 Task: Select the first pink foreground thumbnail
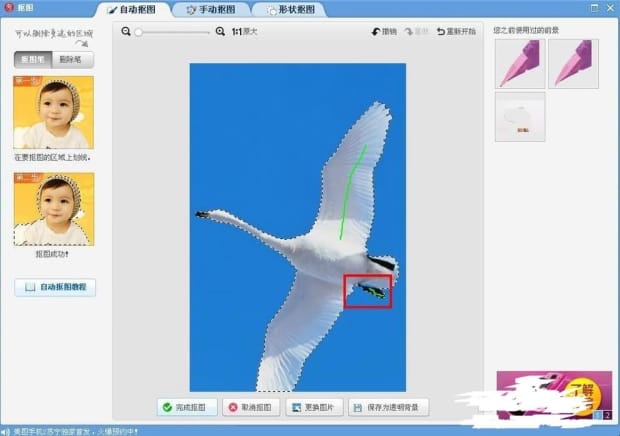click(520, 64)
